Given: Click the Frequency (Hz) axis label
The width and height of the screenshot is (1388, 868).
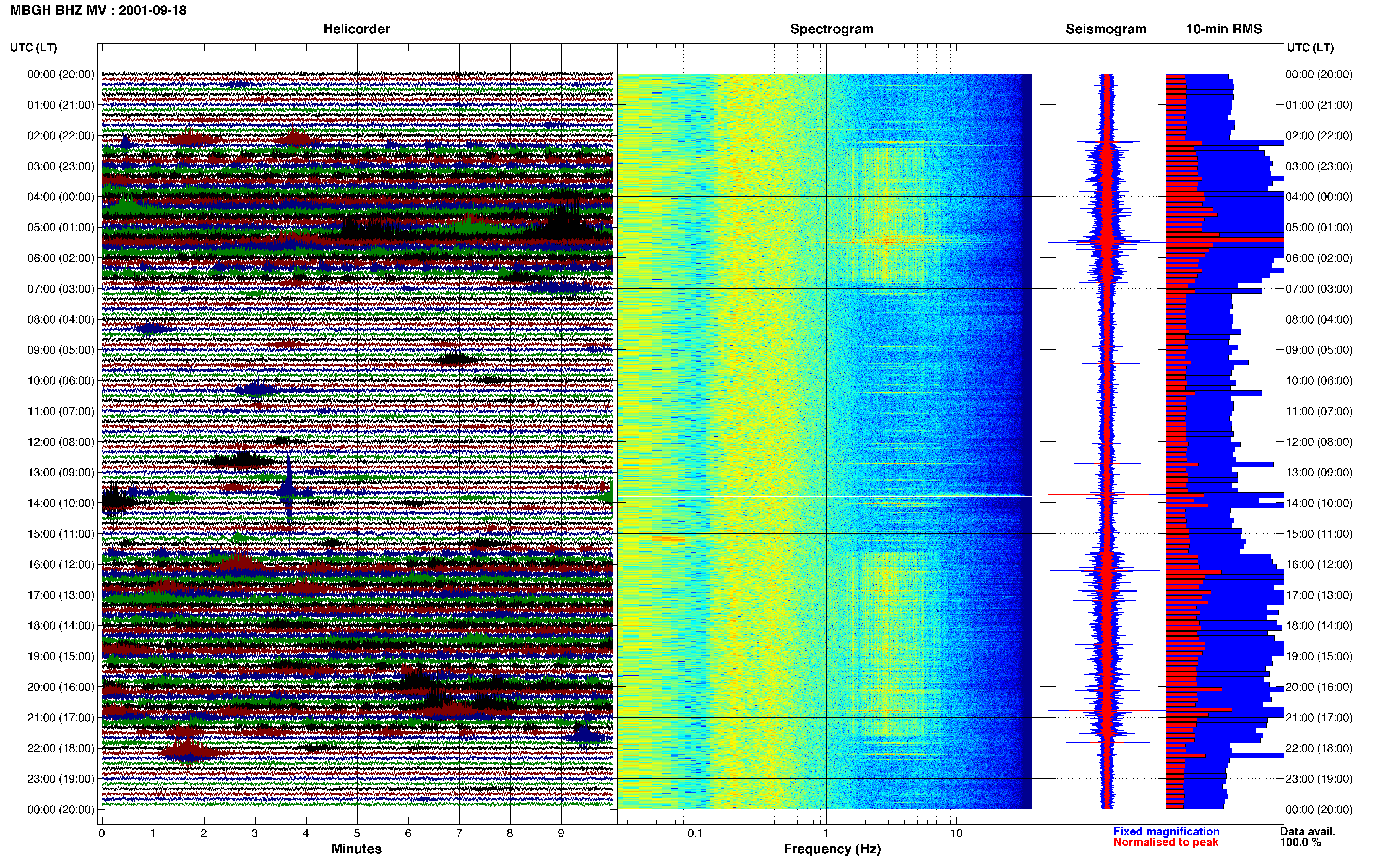Looking at the screenshot, I should [x=832, y=849].
